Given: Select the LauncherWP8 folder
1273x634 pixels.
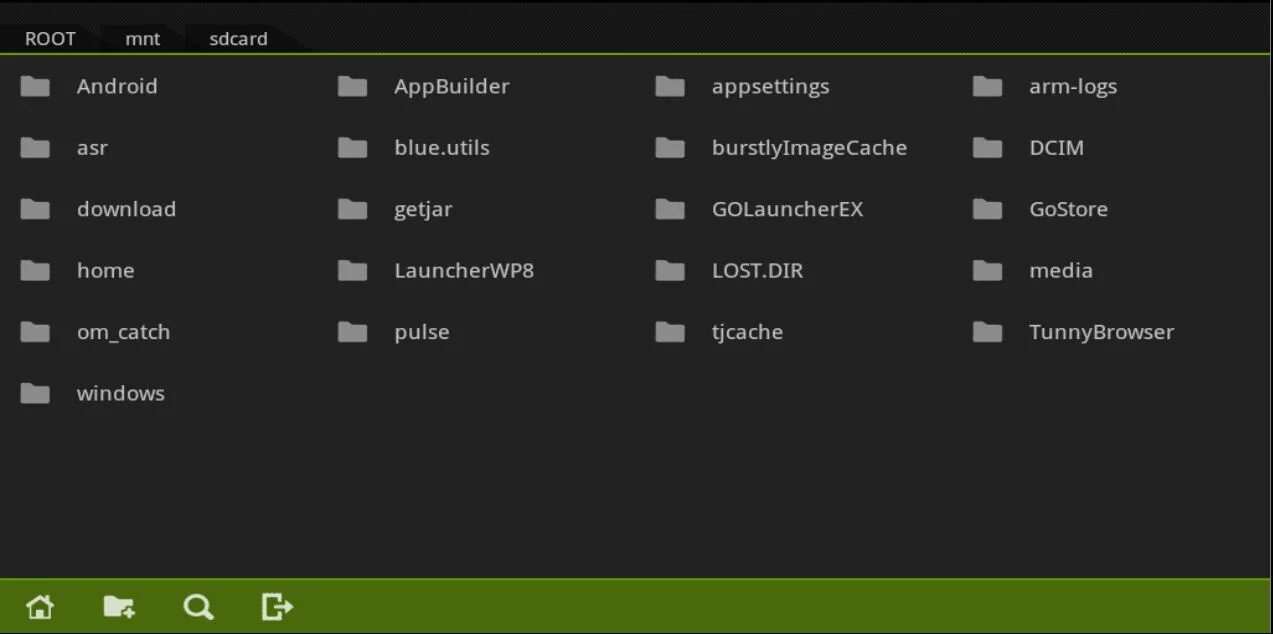Looking at the screenshot, I should click(x=464, y=271).
